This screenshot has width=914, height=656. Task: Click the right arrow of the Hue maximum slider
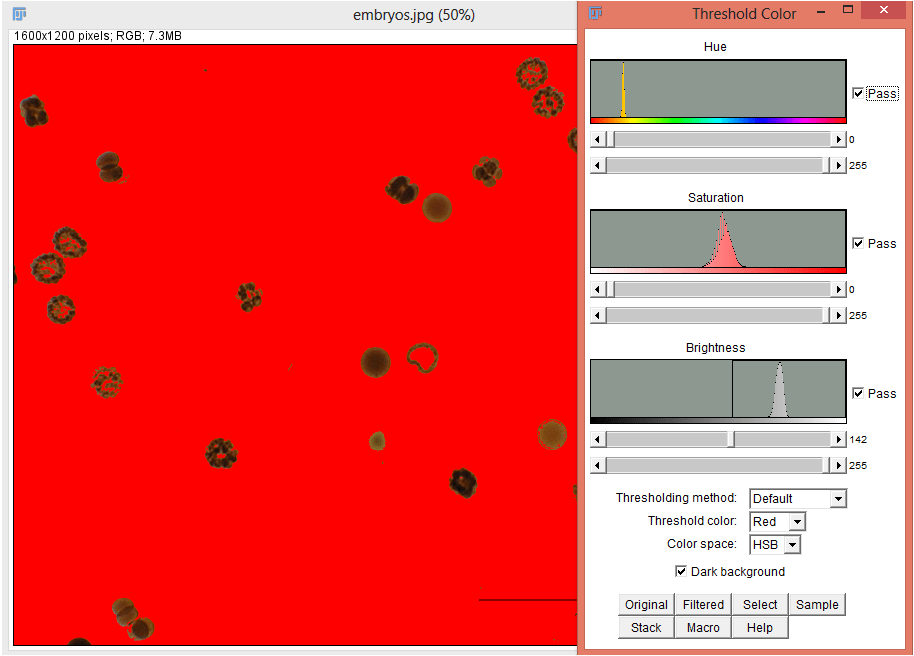point(839,164)
